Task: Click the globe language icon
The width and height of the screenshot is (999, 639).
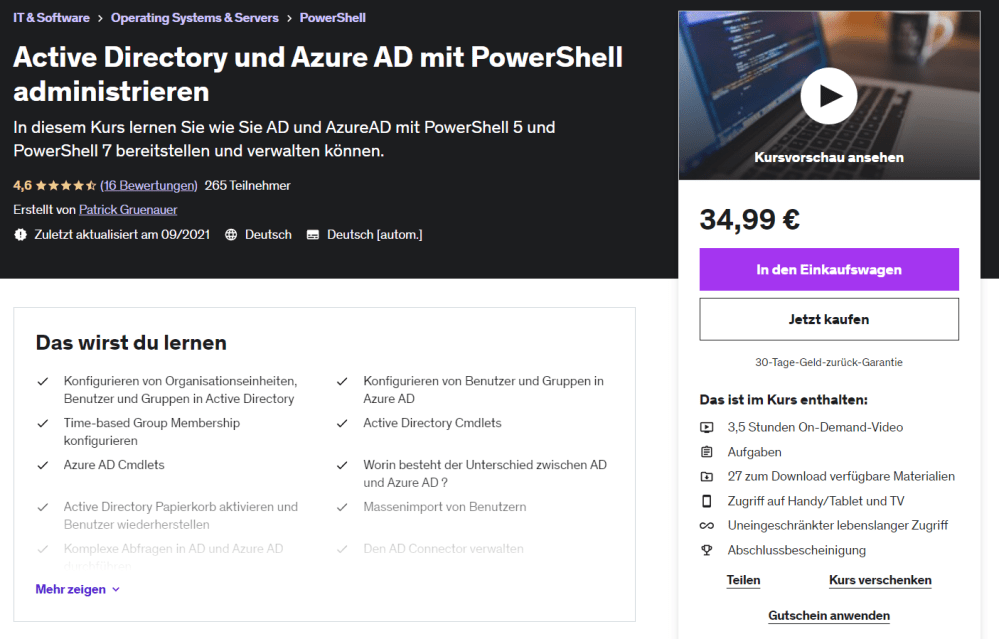Action: tap(231, 235)
